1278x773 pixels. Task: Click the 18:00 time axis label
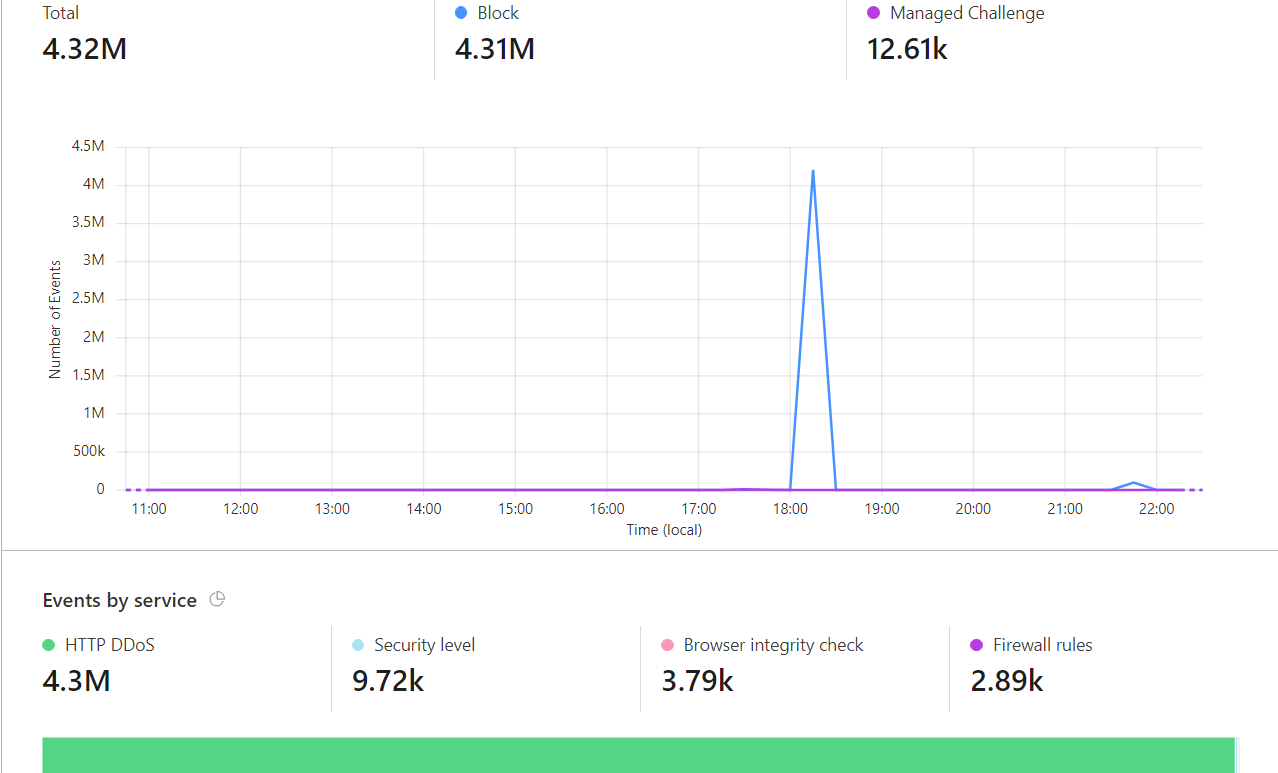(x=790, y=508)
